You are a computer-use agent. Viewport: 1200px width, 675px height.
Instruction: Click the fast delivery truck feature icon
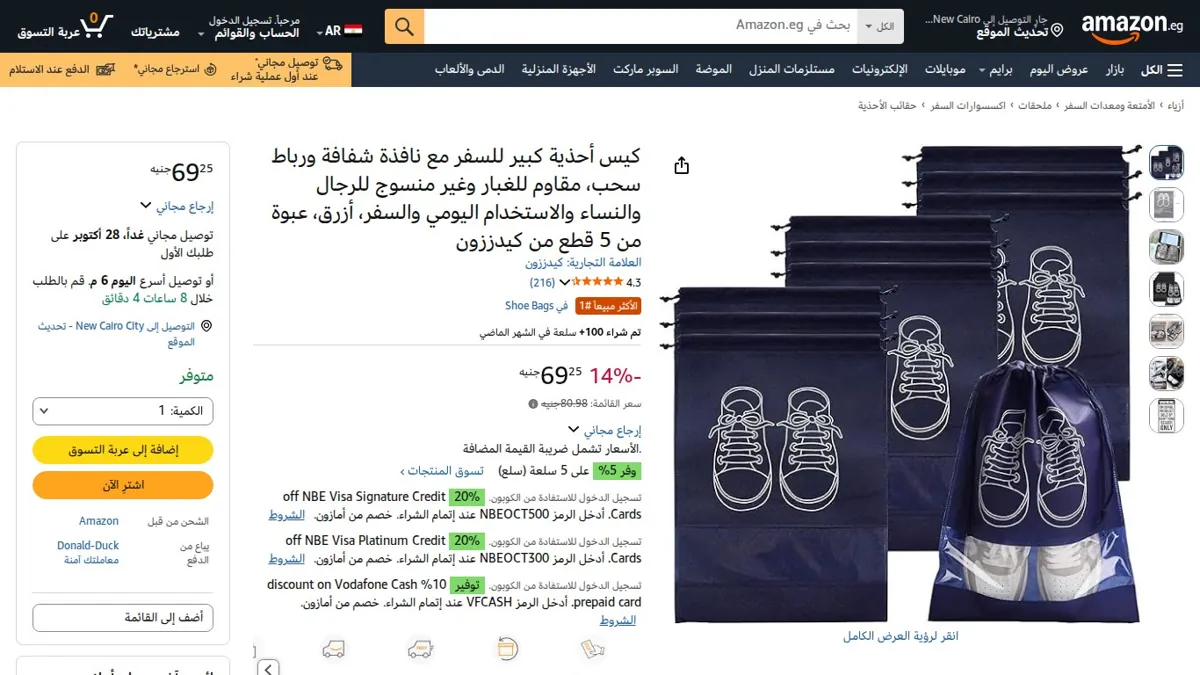pyautogui.click(x=421, y=649)
